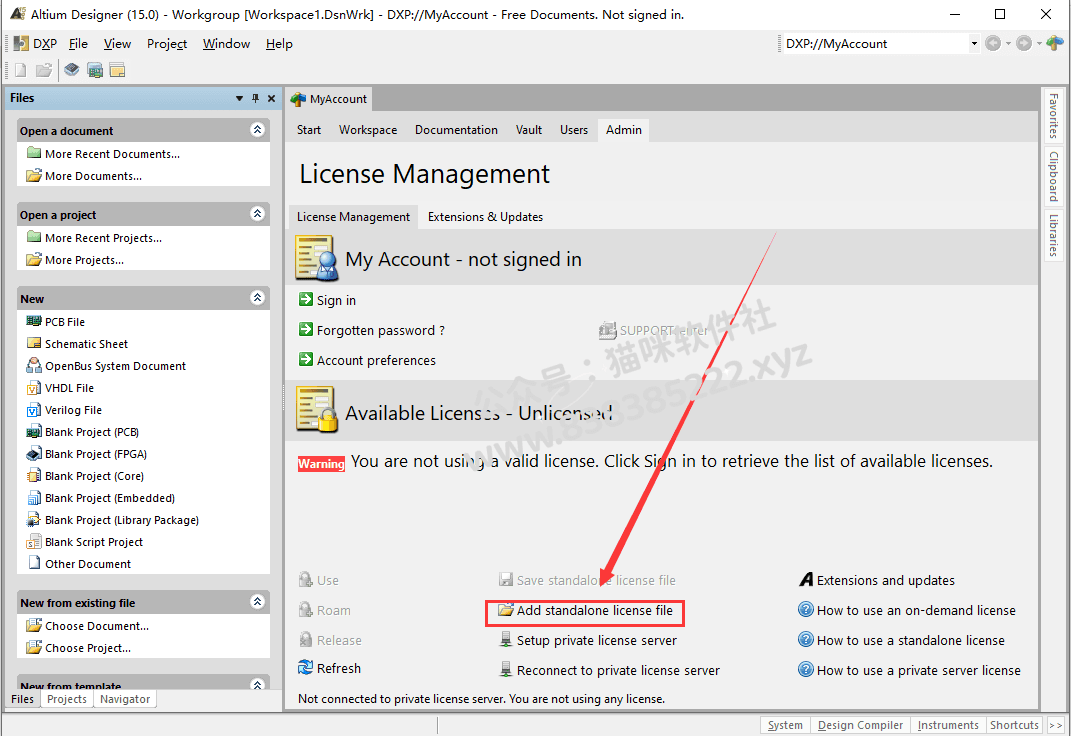Click the Design Compiler status bar button

860,725
